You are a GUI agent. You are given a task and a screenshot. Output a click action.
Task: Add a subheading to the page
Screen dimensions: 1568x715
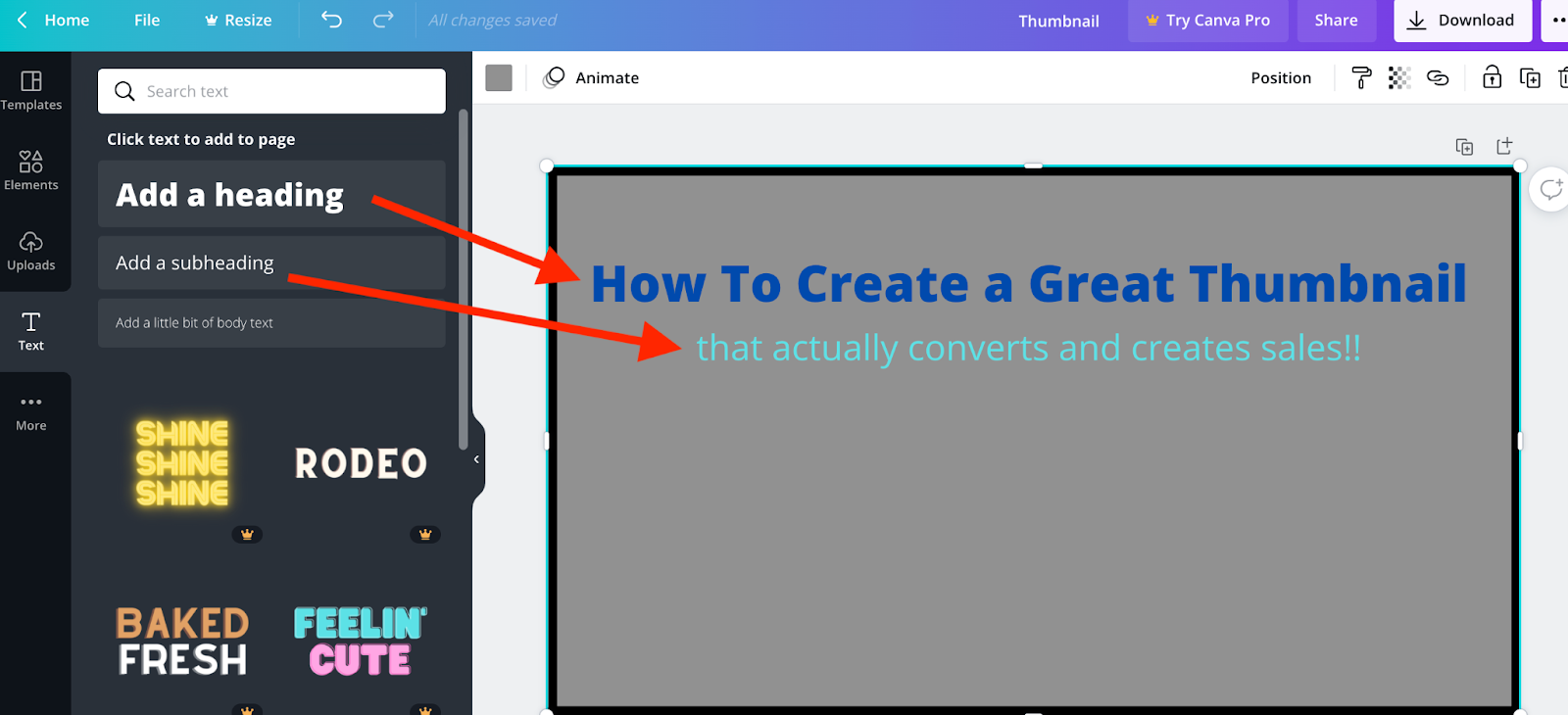pyautogui.click(x=271, y=262)
